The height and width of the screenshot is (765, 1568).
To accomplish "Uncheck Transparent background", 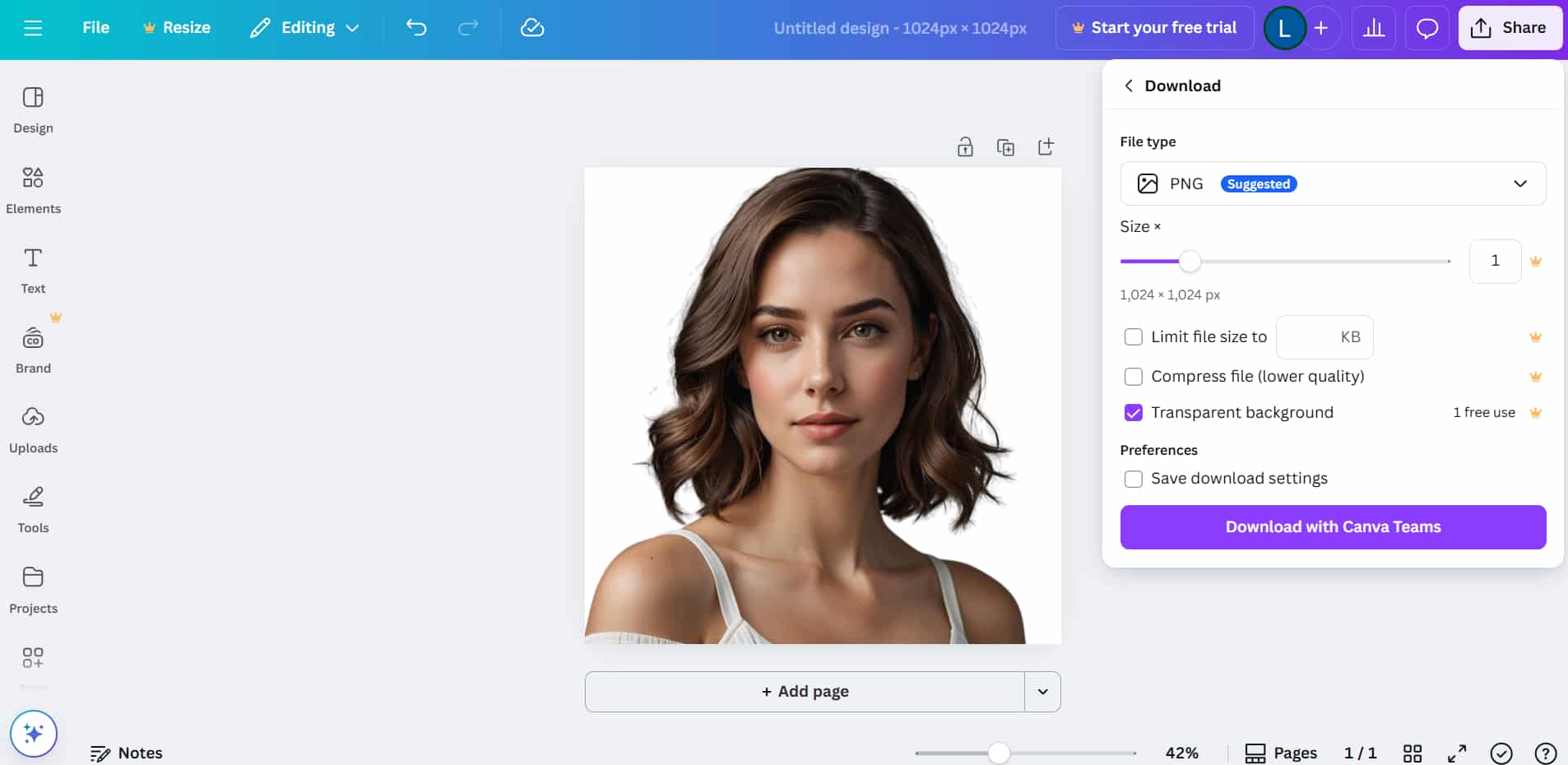I will click(x=1134, y=412).
